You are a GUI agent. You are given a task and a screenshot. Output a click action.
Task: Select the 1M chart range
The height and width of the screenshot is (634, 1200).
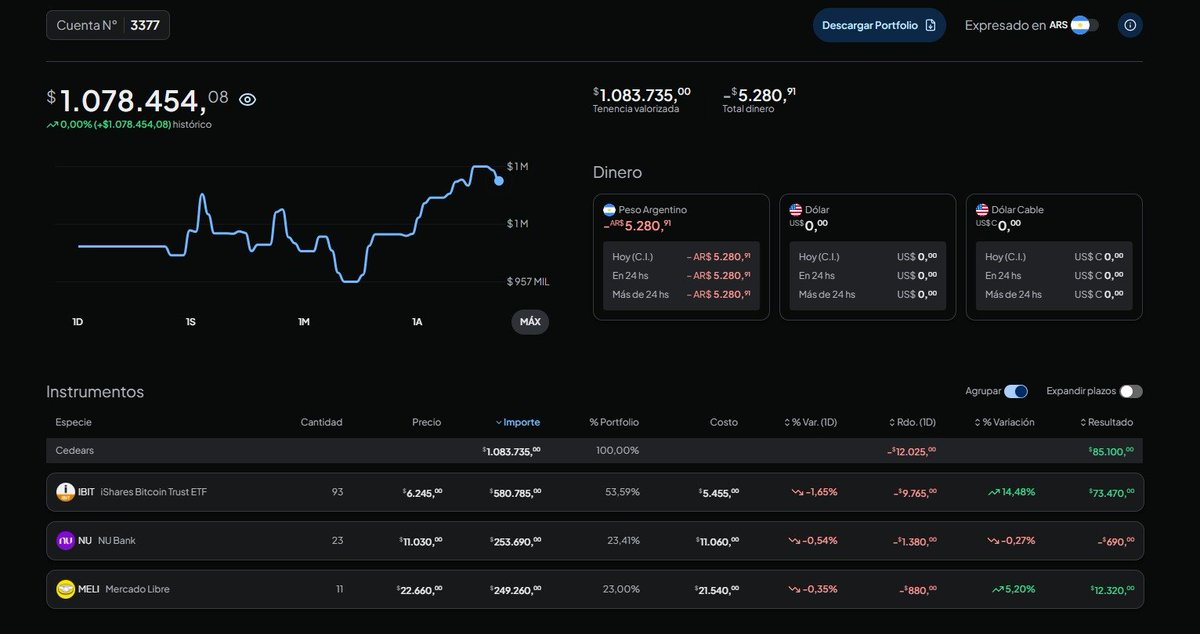pyautogui.click(x=304, y=322)
